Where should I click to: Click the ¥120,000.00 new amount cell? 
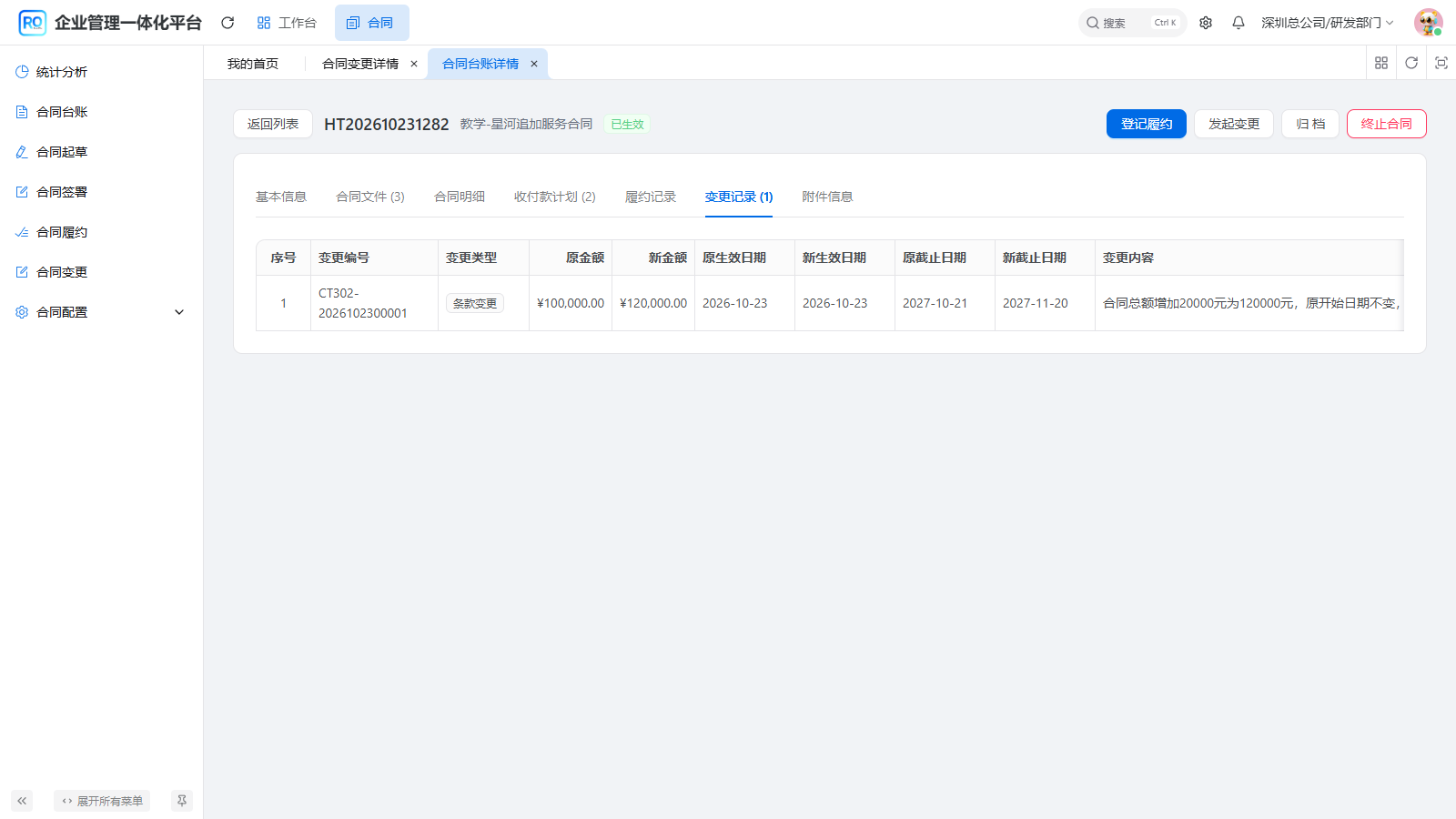(x=653, y=303)
